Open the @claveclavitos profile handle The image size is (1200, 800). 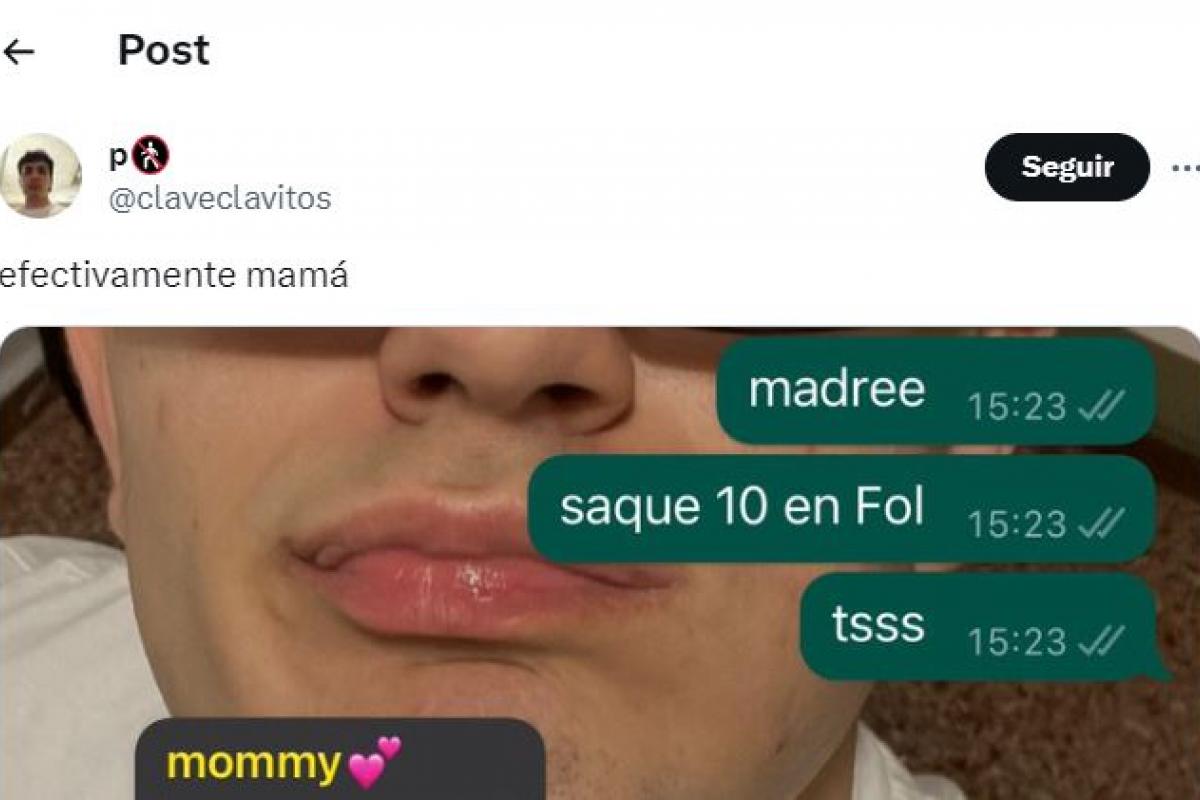219,198
